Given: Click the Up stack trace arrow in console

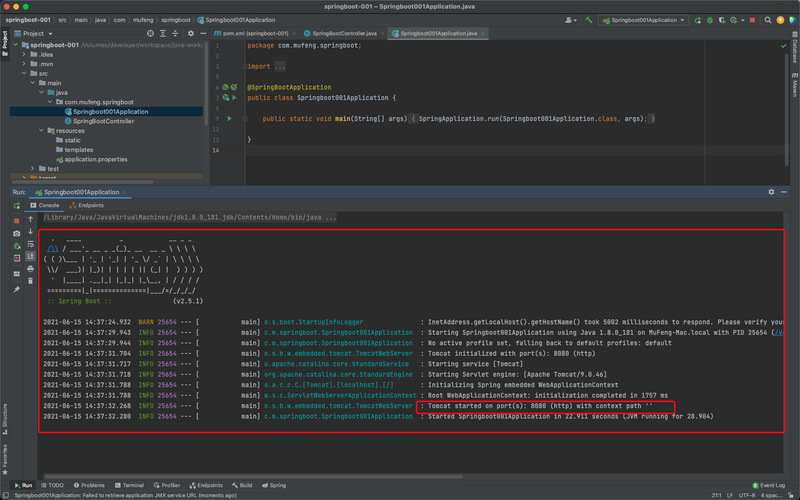Looking at the screenshot, I should (x=31, y=219).
